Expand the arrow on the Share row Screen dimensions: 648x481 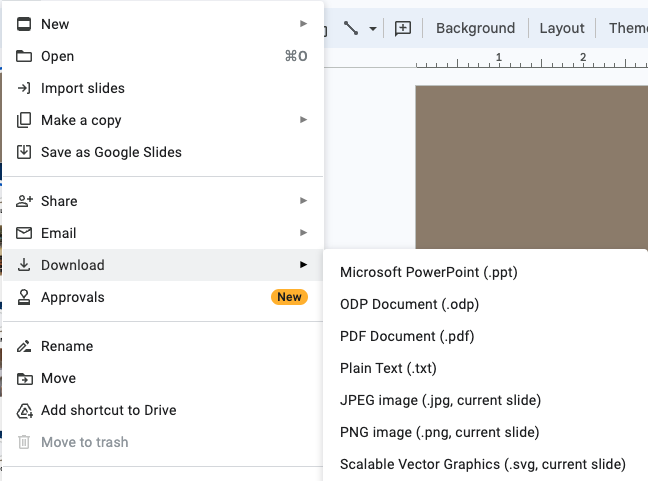pyautogui.click(x=303, y=200)
